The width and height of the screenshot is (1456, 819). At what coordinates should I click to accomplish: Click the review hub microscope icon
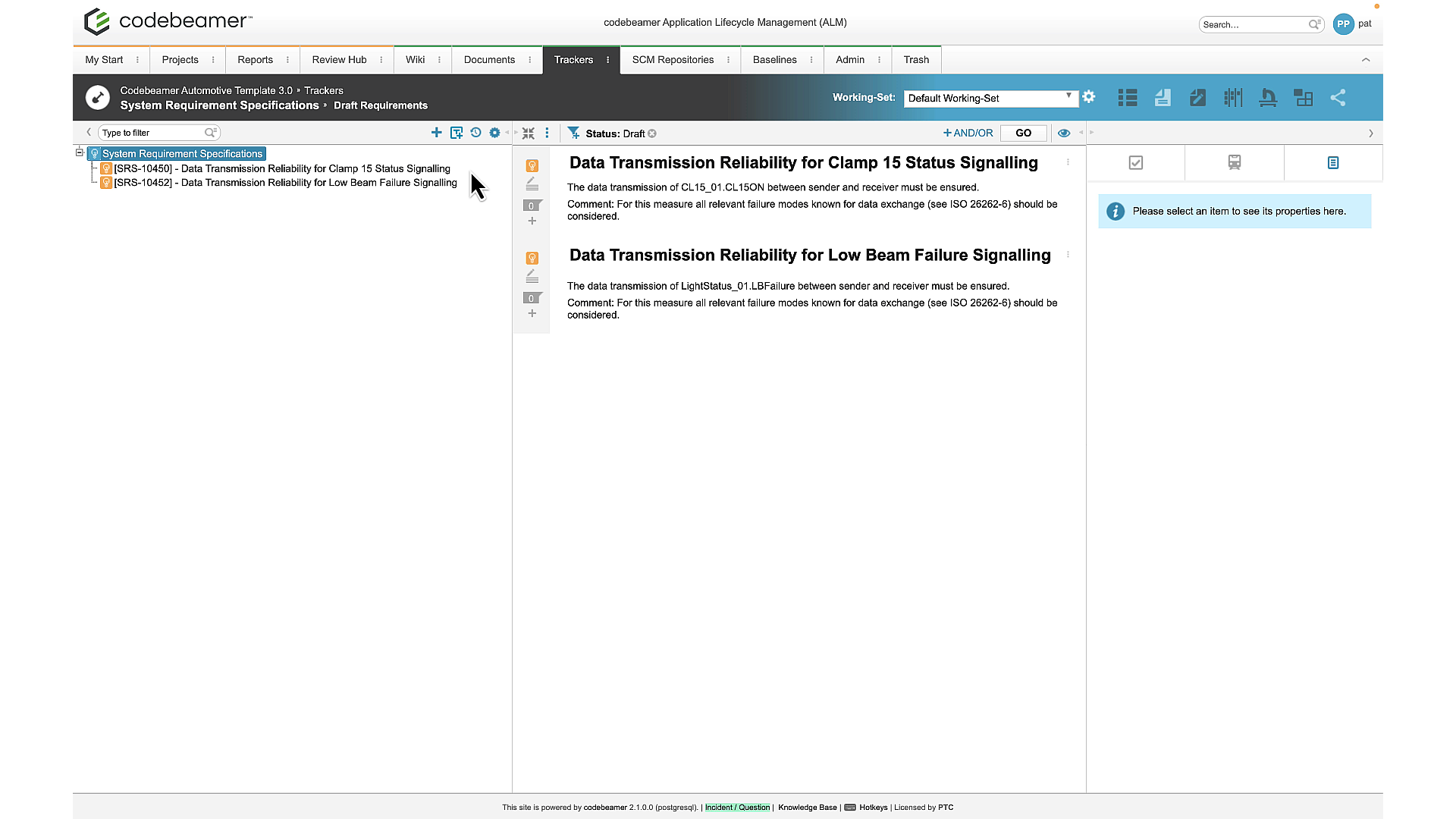click(x=1268, y=97)
